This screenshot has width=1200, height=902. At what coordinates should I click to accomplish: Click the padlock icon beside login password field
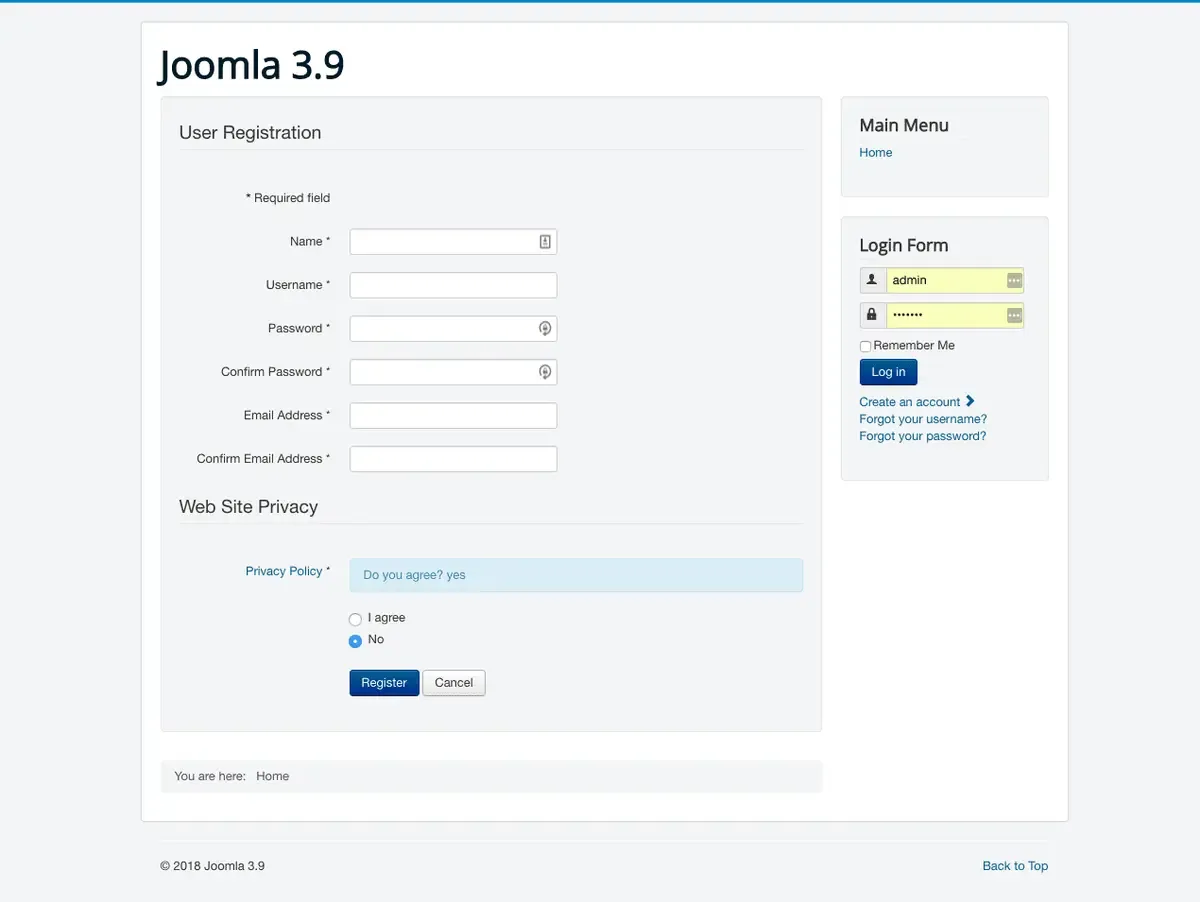pos(872,315)
